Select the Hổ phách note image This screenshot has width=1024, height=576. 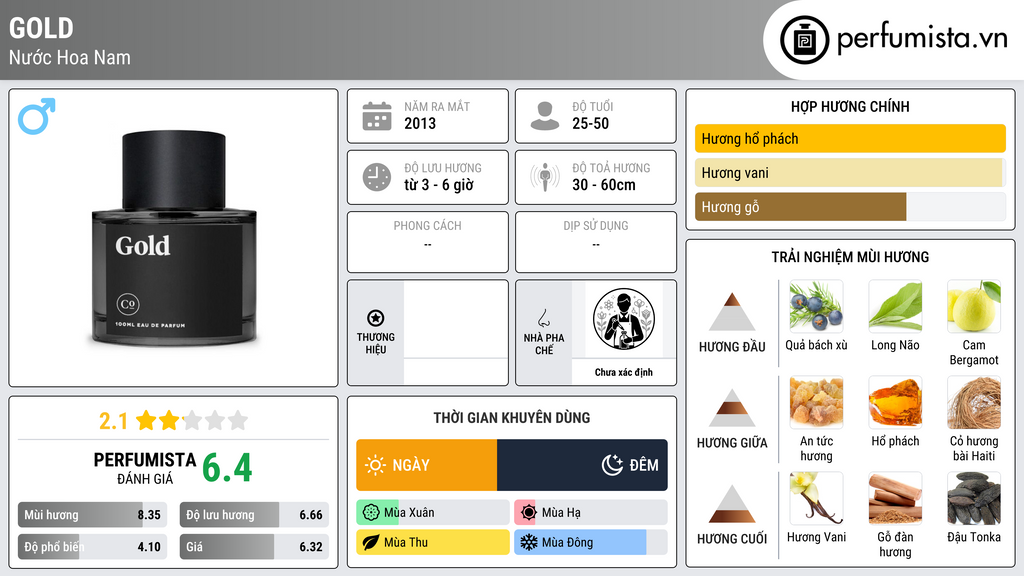click(x=895, y=402)
